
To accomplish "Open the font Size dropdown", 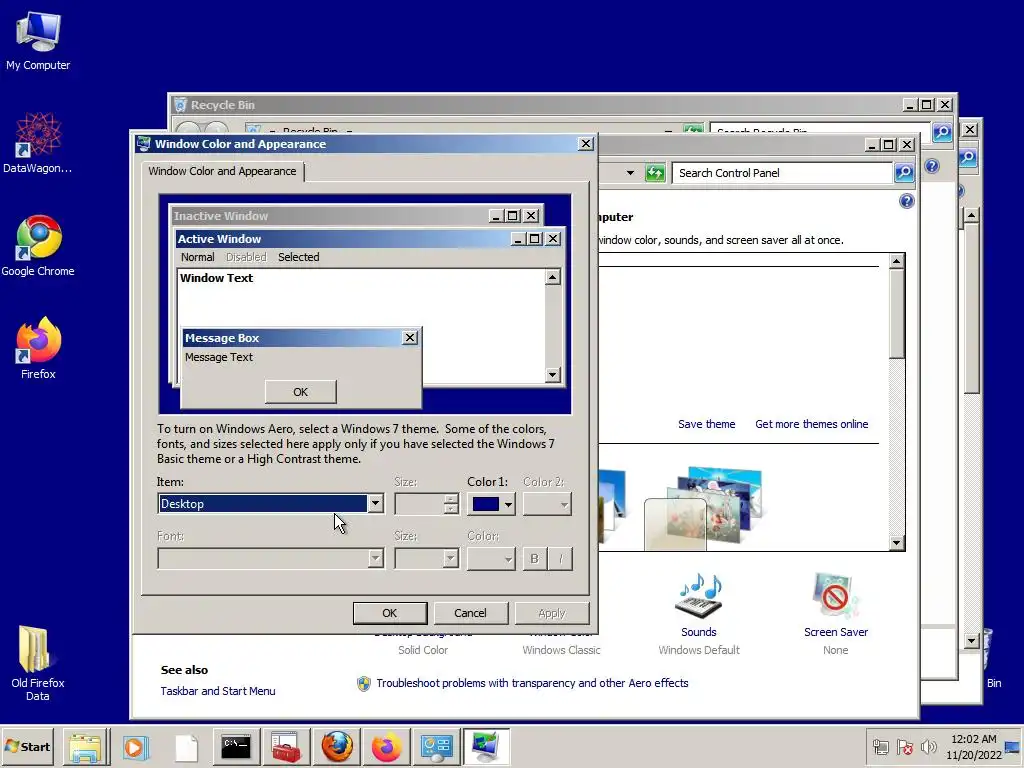I will (426, 558).
